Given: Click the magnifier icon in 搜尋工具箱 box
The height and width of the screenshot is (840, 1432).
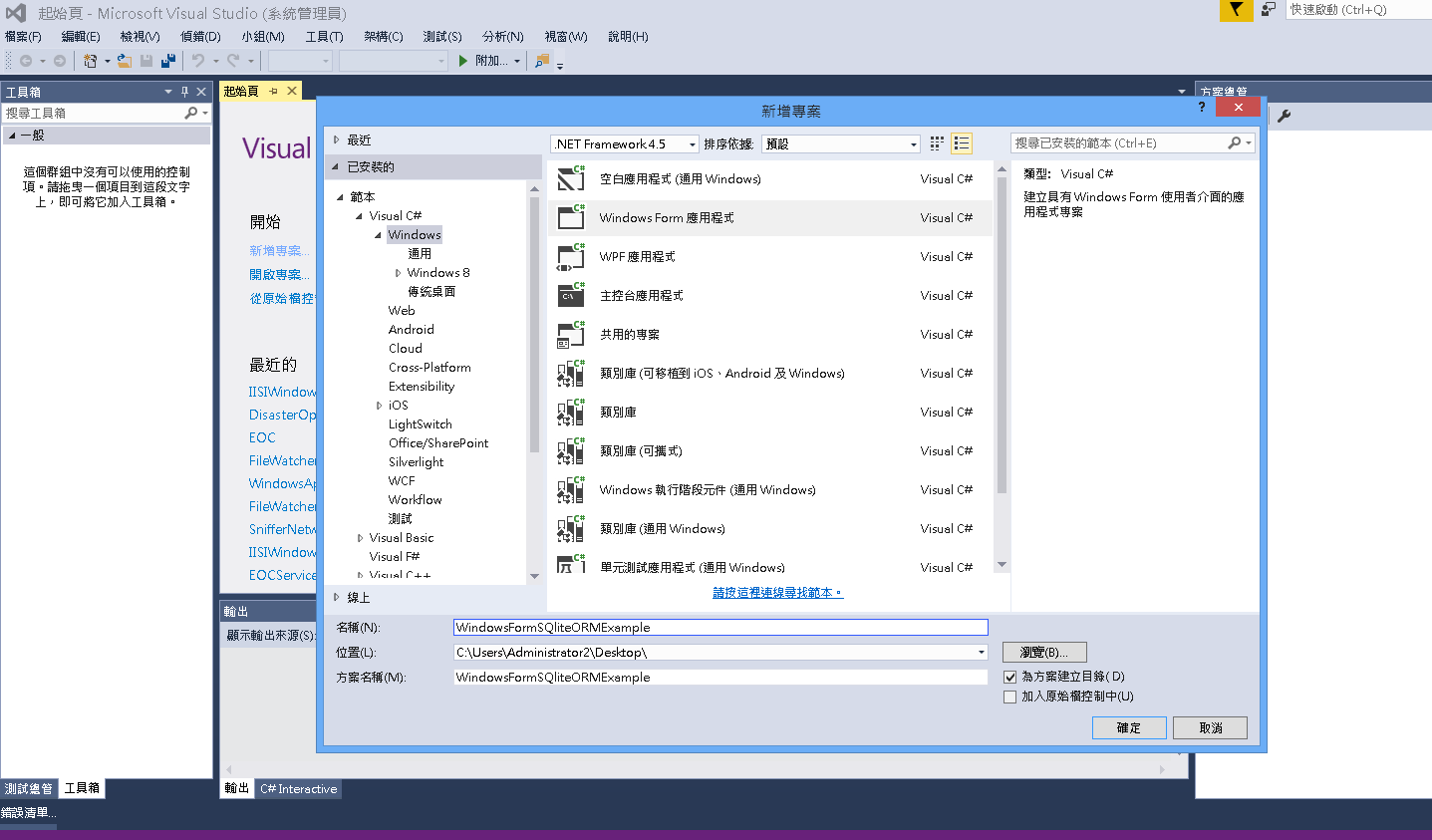Looking at the screenshot, I should point(191,113).
